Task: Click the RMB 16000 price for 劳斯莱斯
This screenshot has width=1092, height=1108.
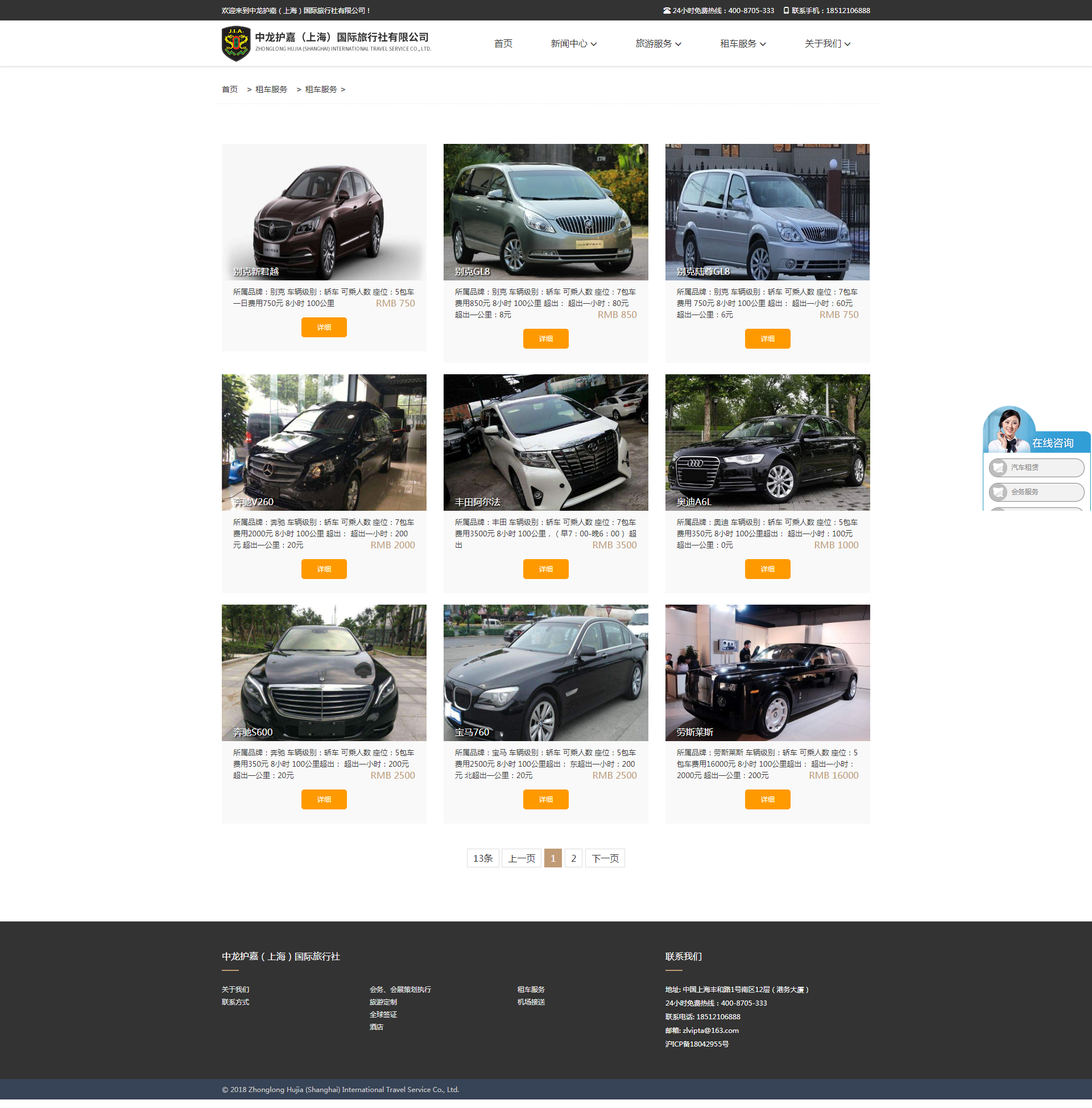Action: 833,776
